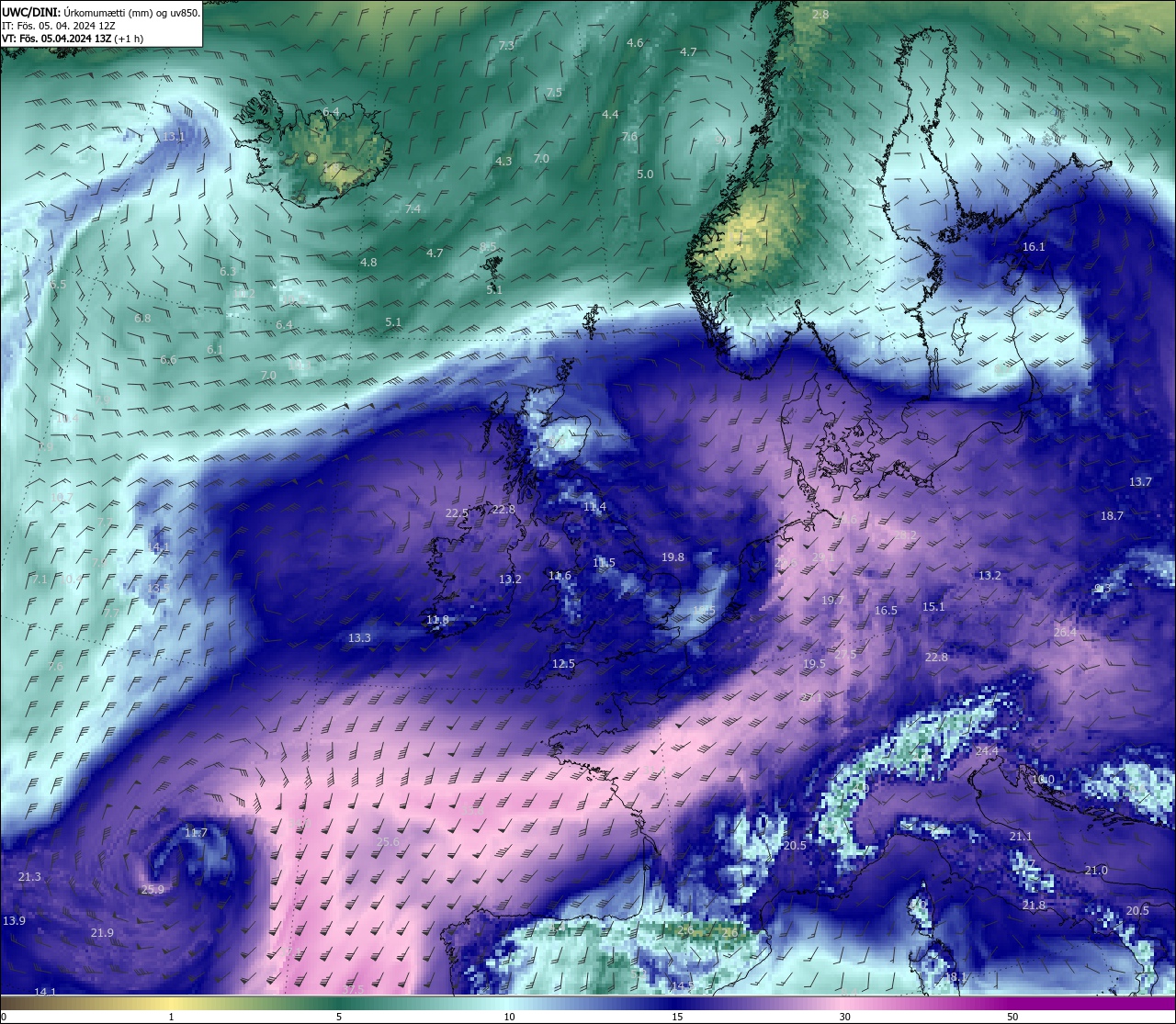This screenshot has height=1024, width=1176.
Task: Click the title text 'UWC/DINI: Úrkomumætti (mm) og uv850.'
Action: [101, 13]
